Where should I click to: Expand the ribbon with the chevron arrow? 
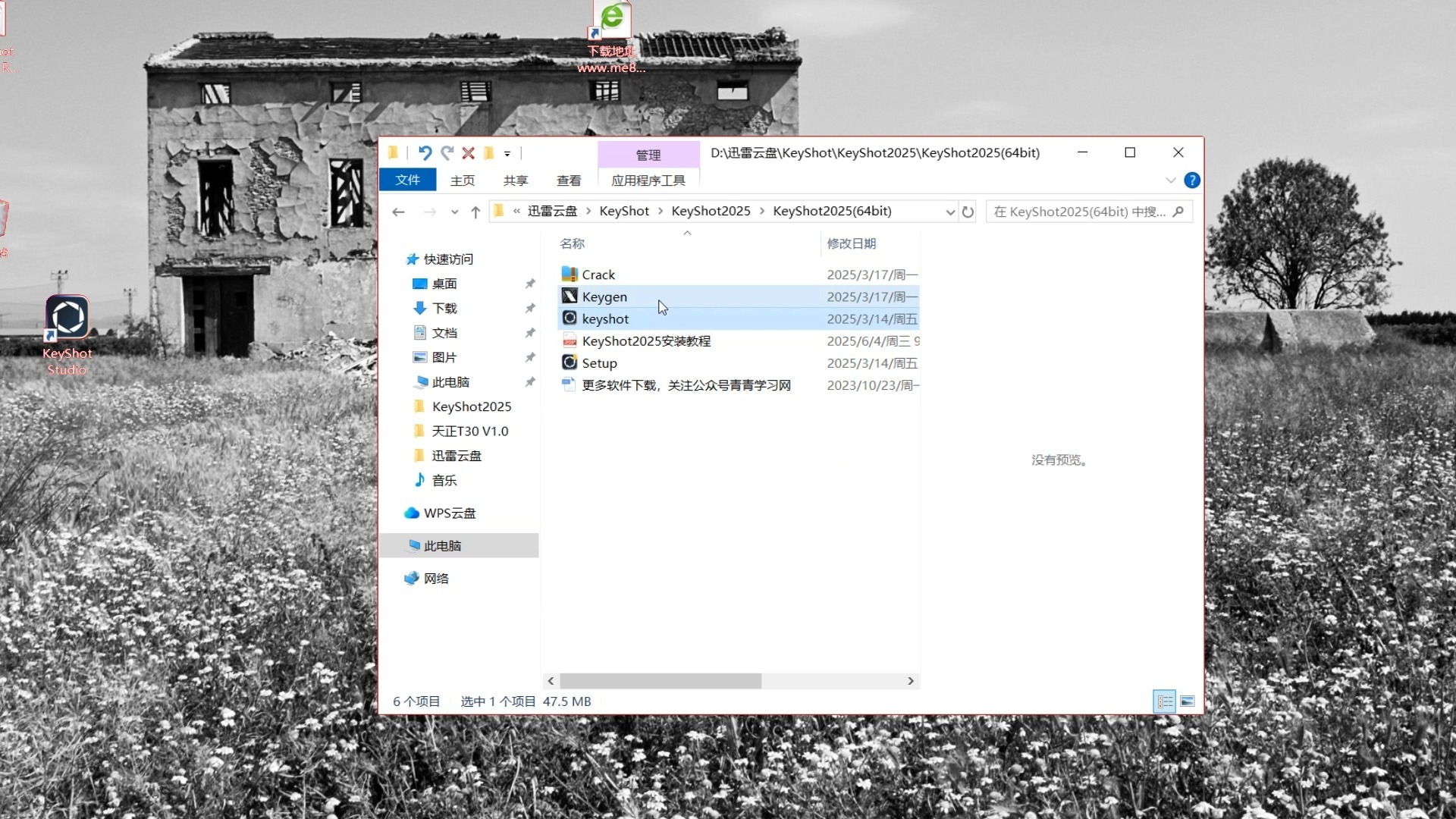click(x=1171, y=180)
